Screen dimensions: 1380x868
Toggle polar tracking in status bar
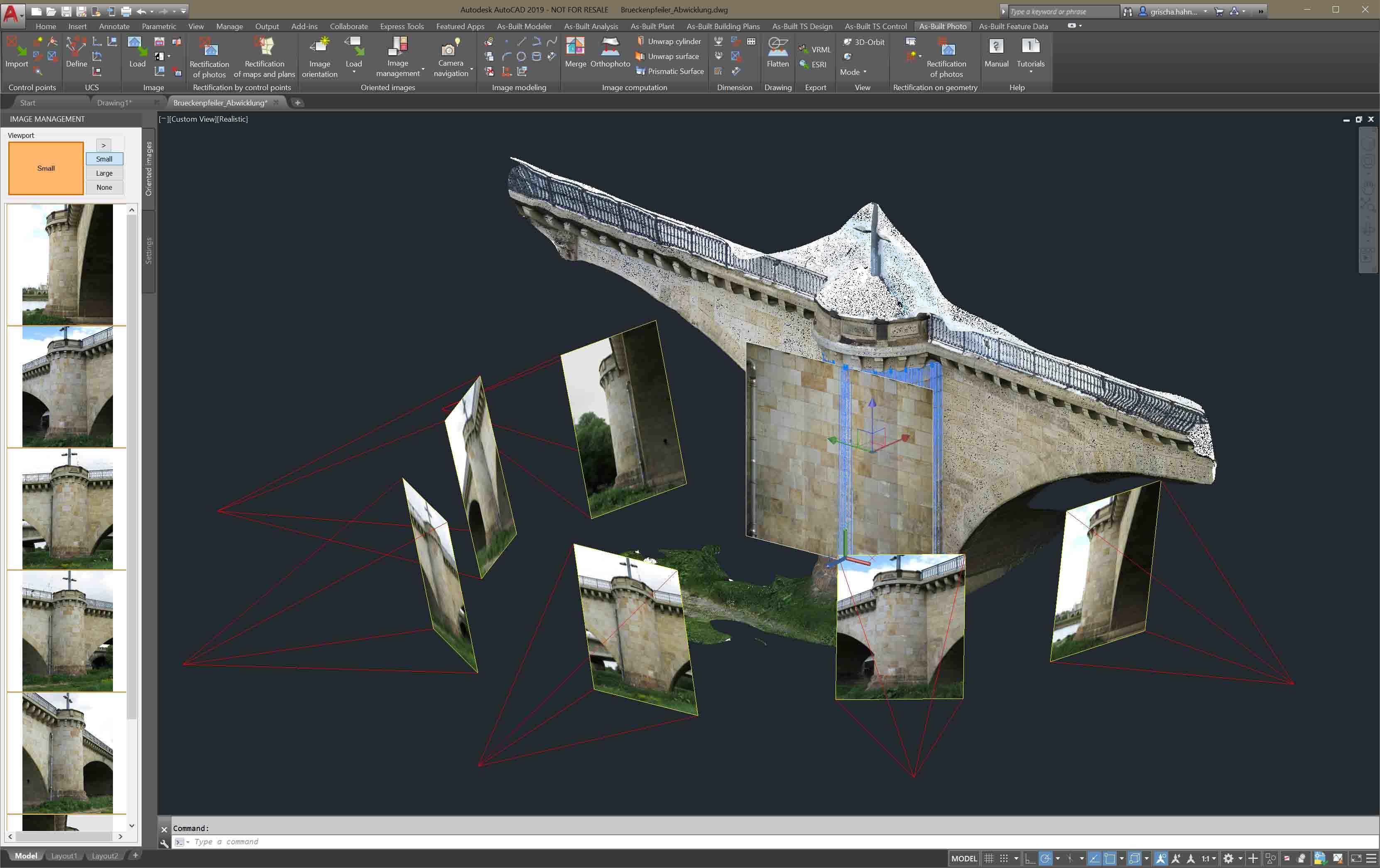(x=1045, y=858)
